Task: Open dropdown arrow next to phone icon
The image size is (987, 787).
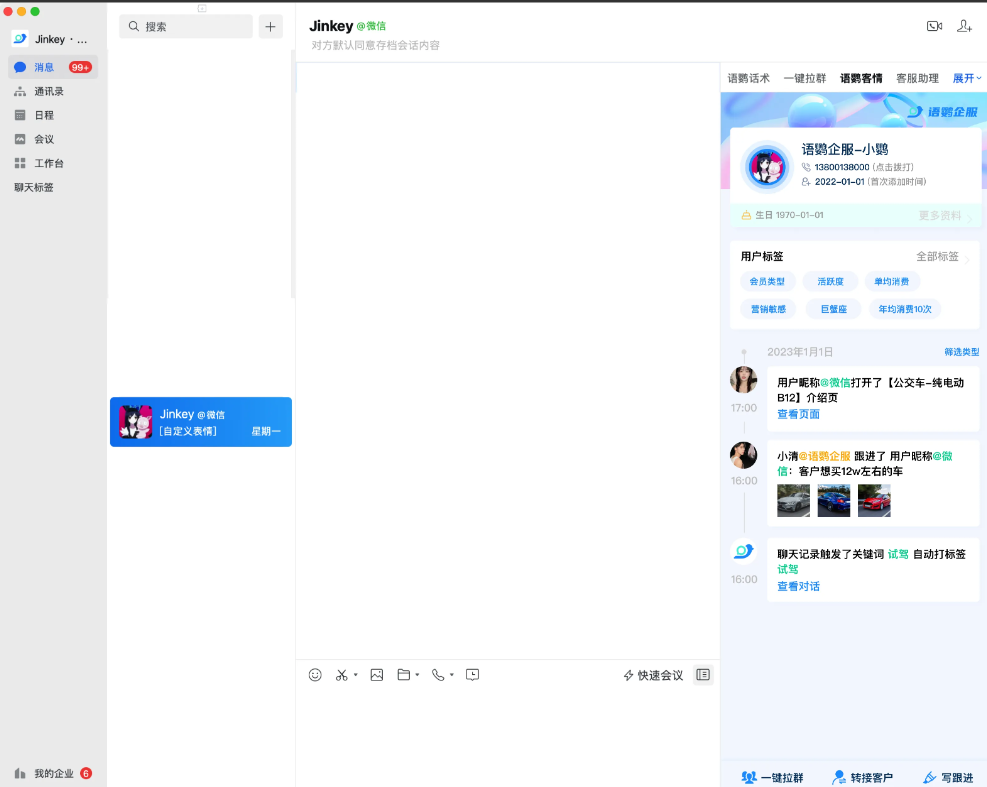Action: tap(452, 676)
